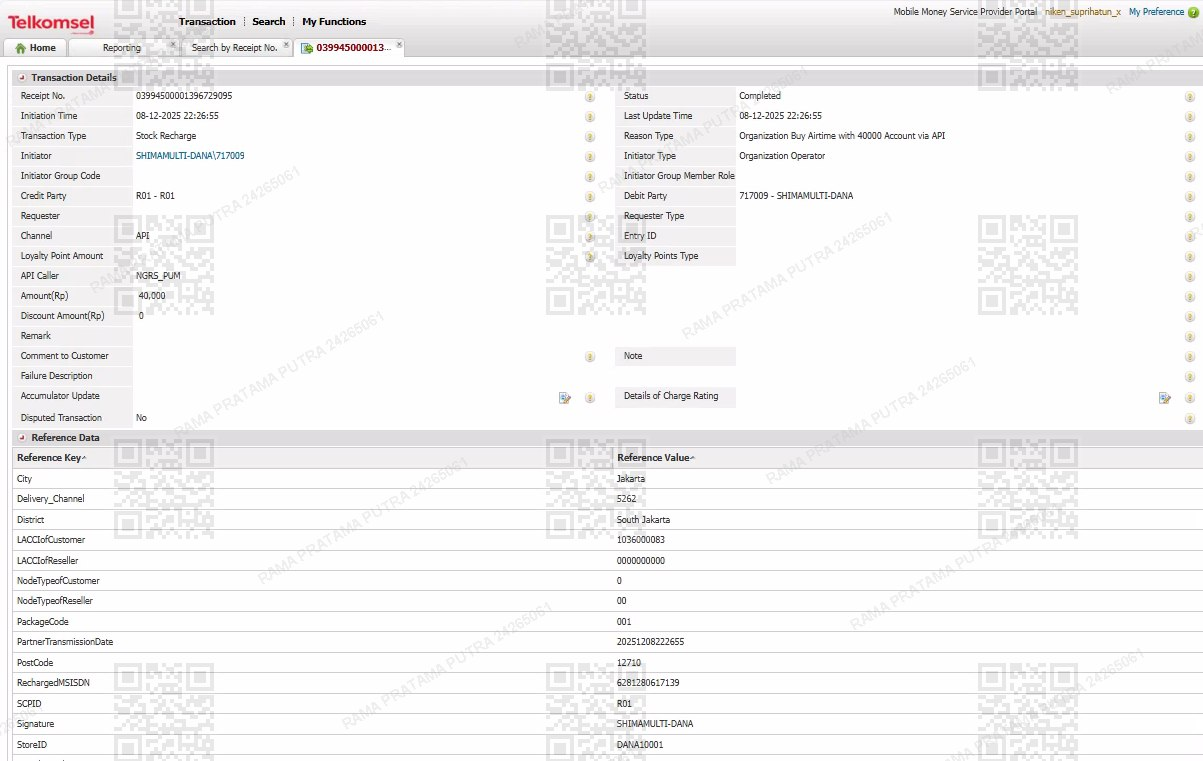Click the help icon beside Accumulator Update edit icon

click(590, 398)
